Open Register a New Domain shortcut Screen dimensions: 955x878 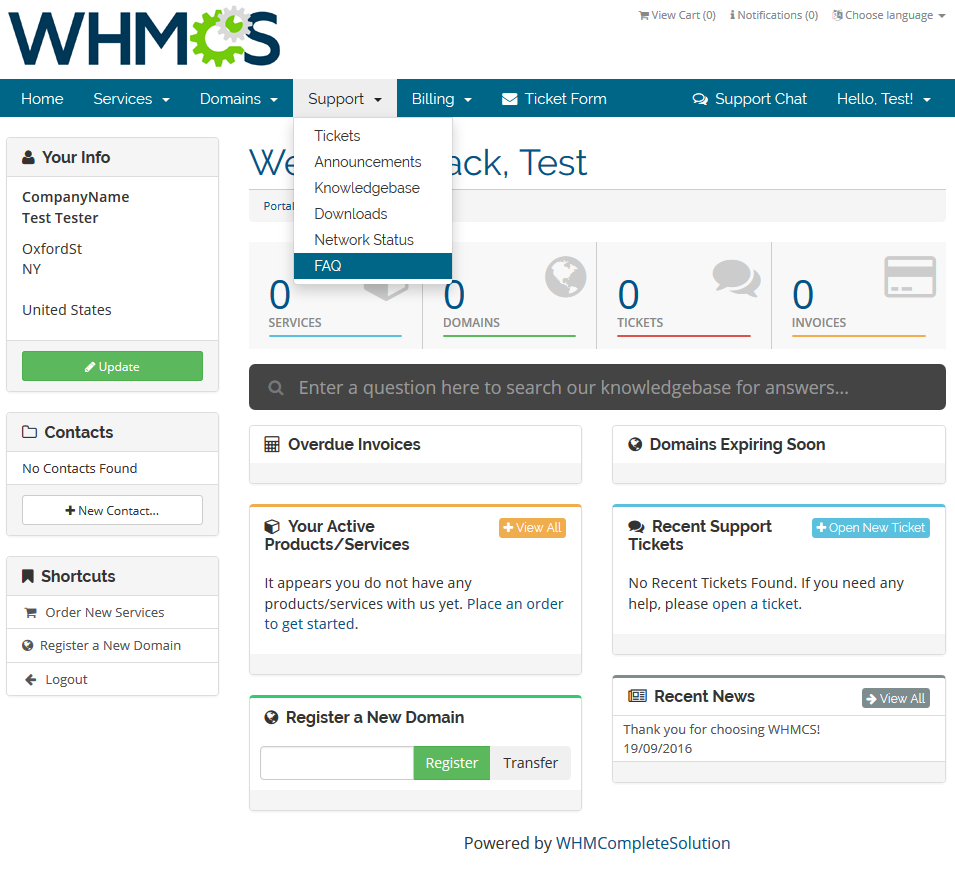click(x=110, y=645)
